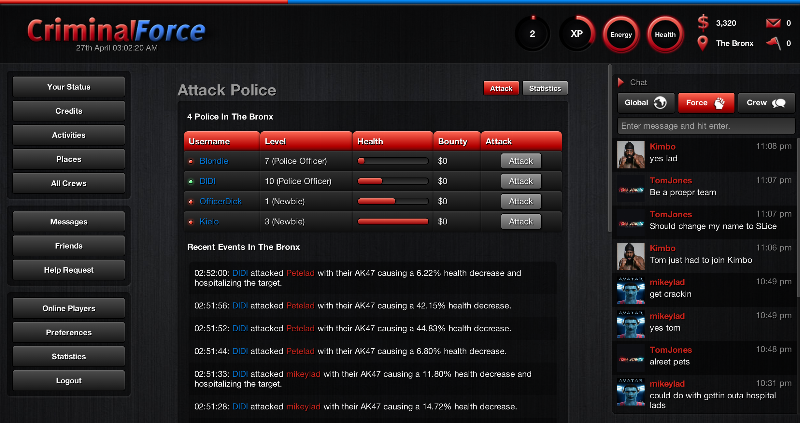The width and height of the screenshot is (800, 423).
Task: Click mikeylad avatar on 'get crackin' message
Action: coord(631,290)
